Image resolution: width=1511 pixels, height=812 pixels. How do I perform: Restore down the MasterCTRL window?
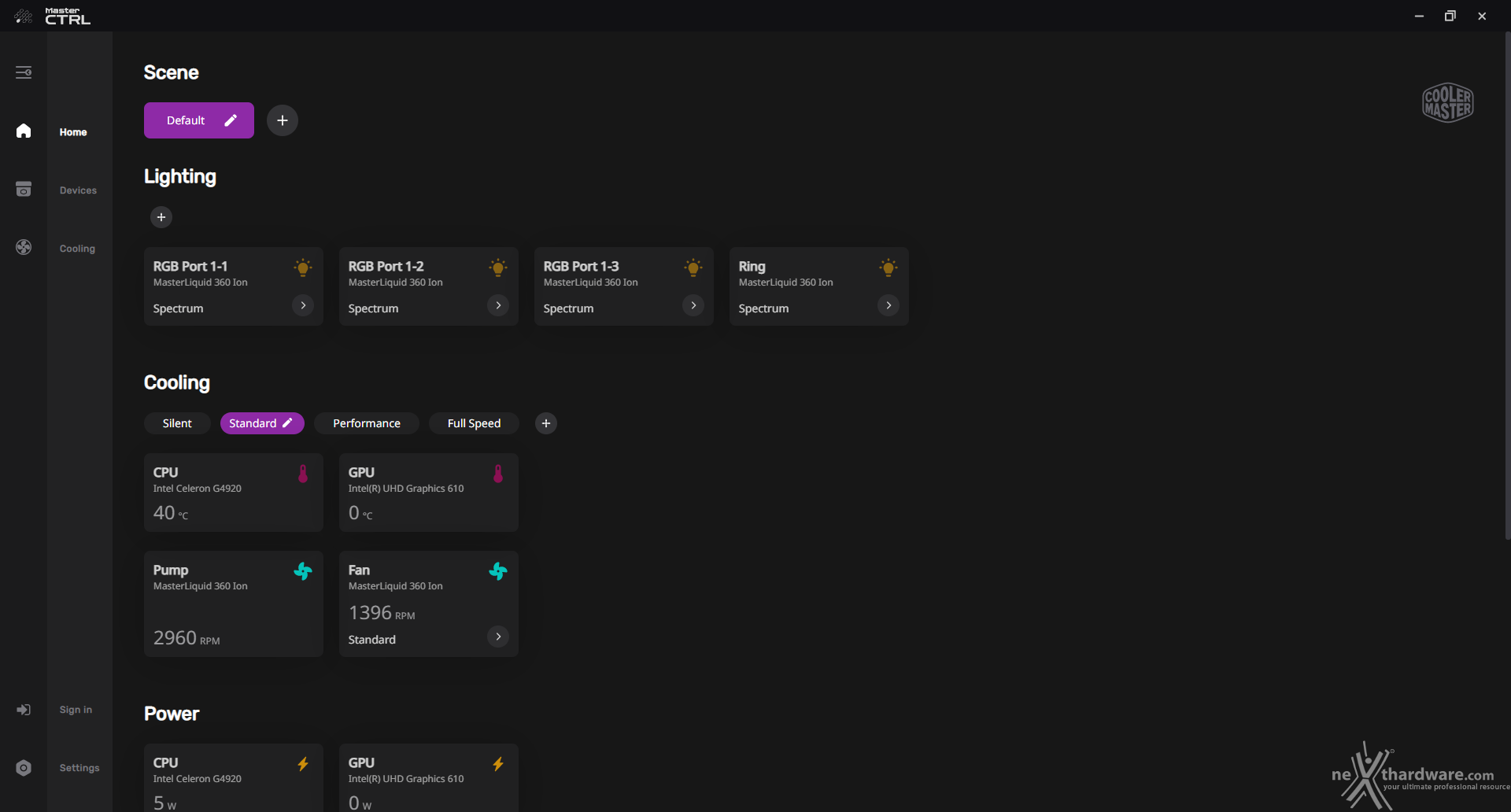coord(1450,16)
